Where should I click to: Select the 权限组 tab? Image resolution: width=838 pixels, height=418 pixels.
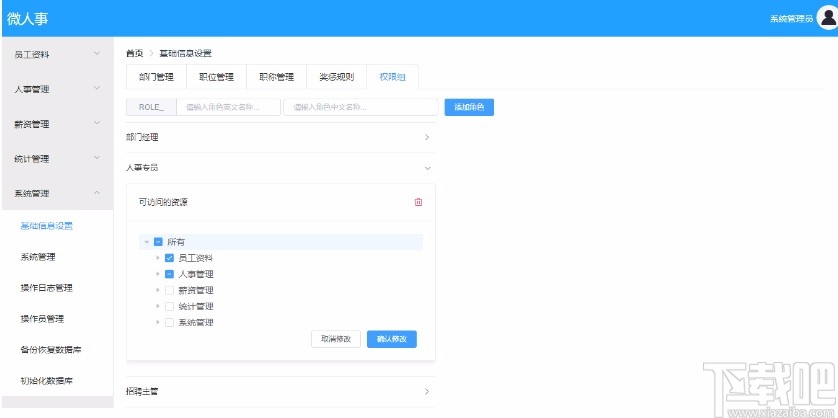(x=393, y=77)
